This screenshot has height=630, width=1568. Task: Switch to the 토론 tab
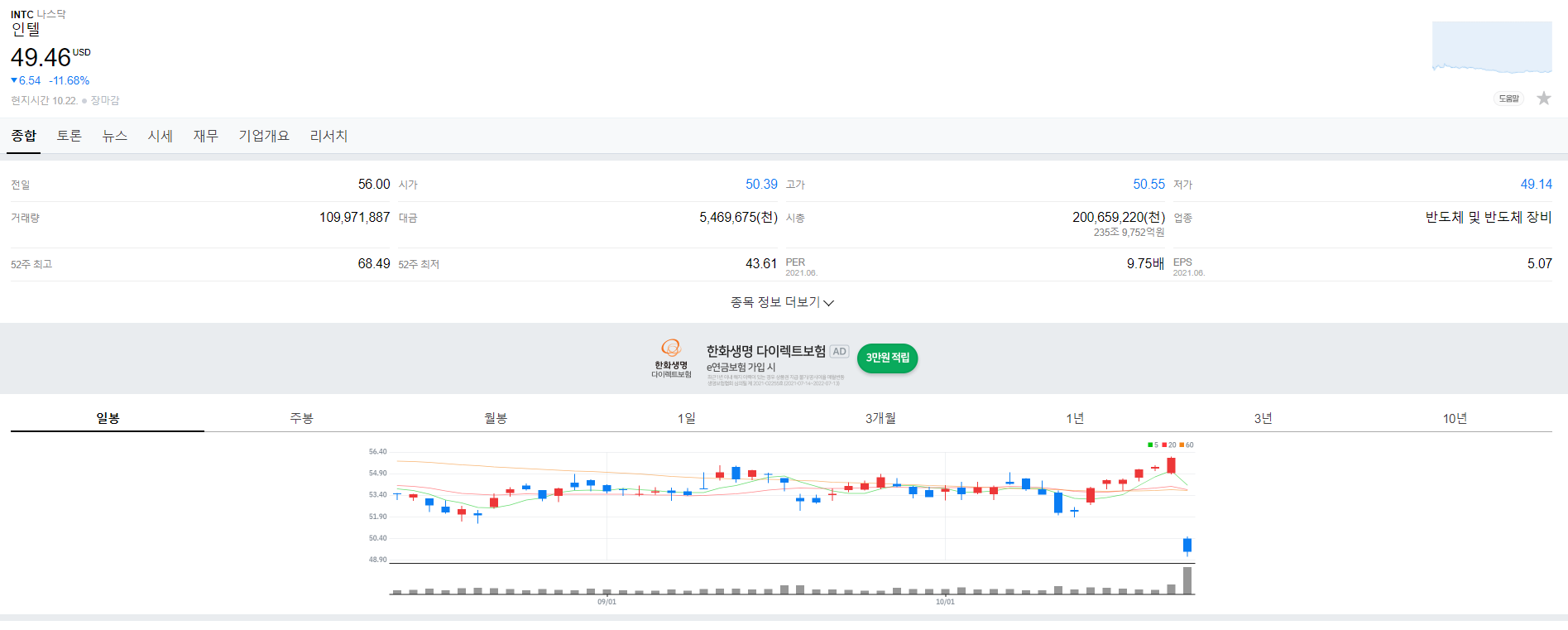pos(70,136)
